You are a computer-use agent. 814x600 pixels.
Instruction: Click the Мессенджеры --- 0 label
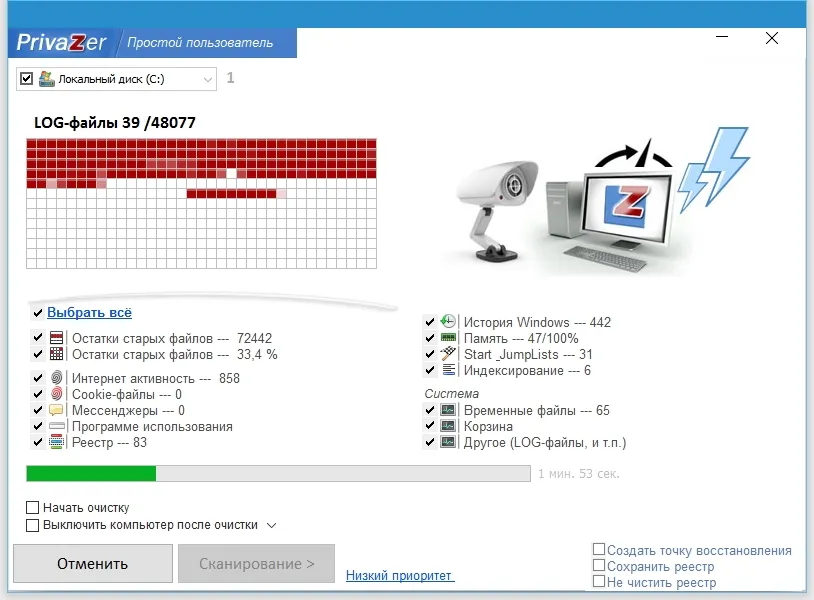128,410
